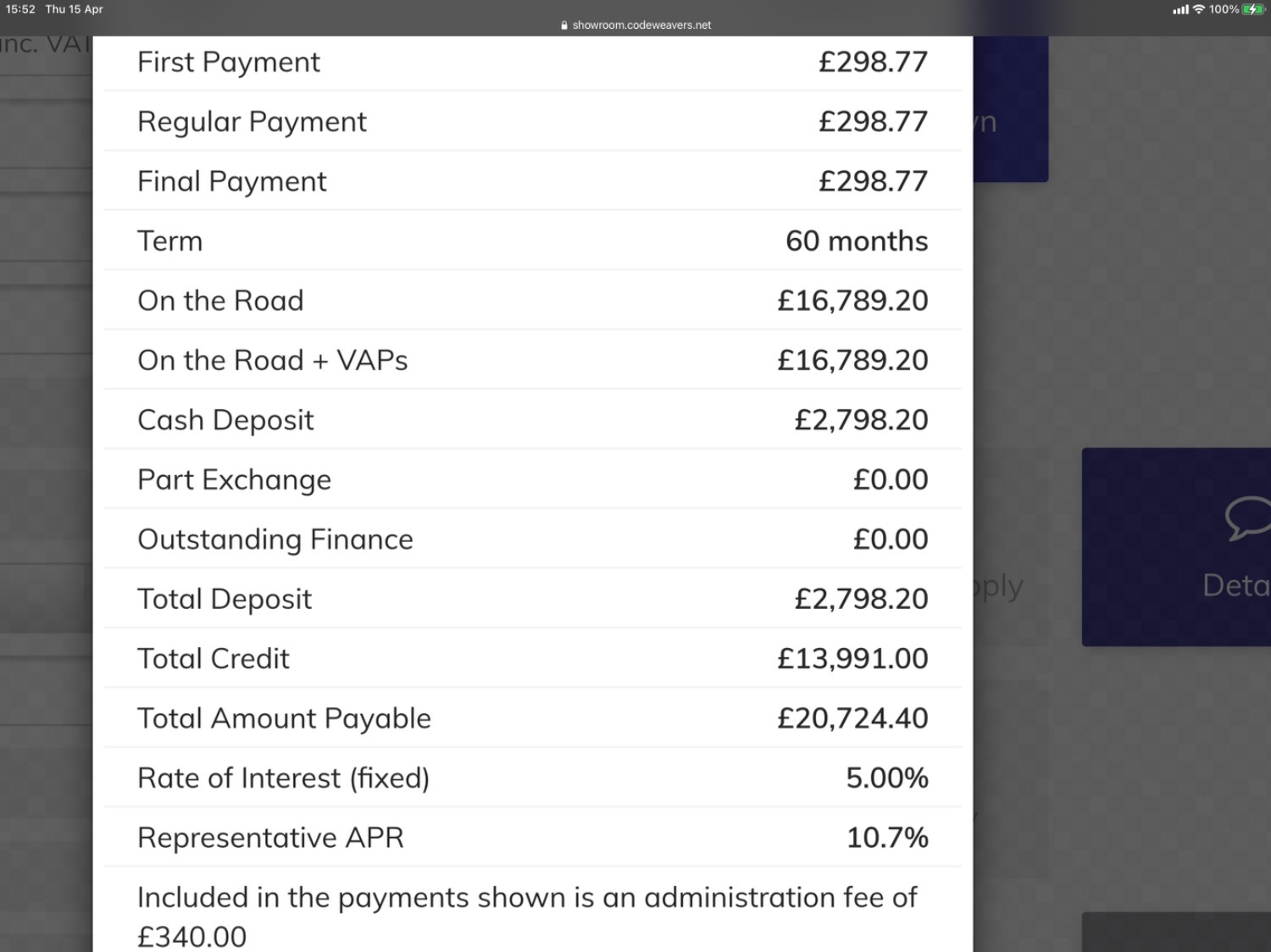Tap the battery charging icon
Viewport: 1271px width, 952px height.
click(x=1254, y=9)
